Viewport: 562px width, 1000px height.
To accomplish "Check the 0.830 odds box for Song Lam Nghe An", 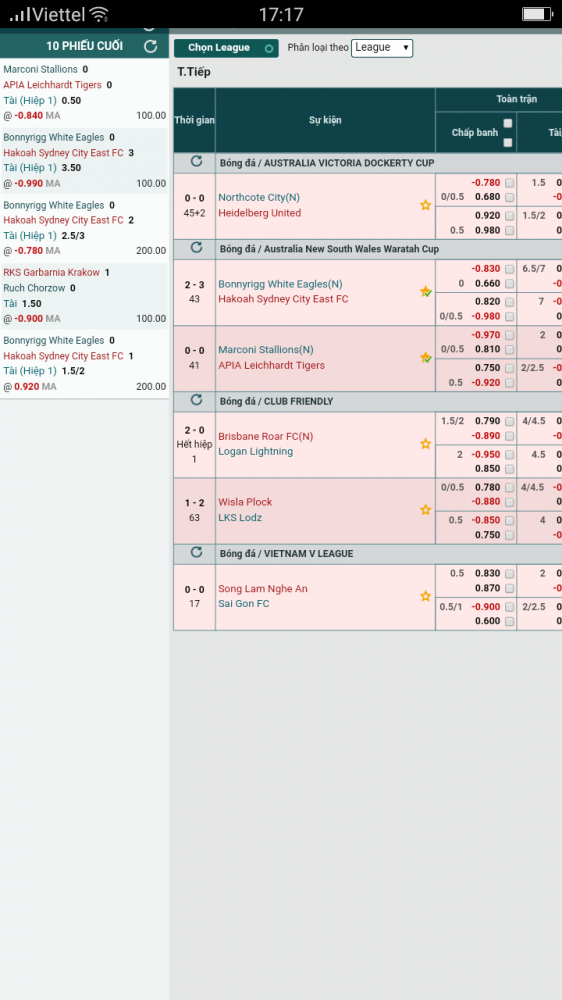I will point(509,573).
